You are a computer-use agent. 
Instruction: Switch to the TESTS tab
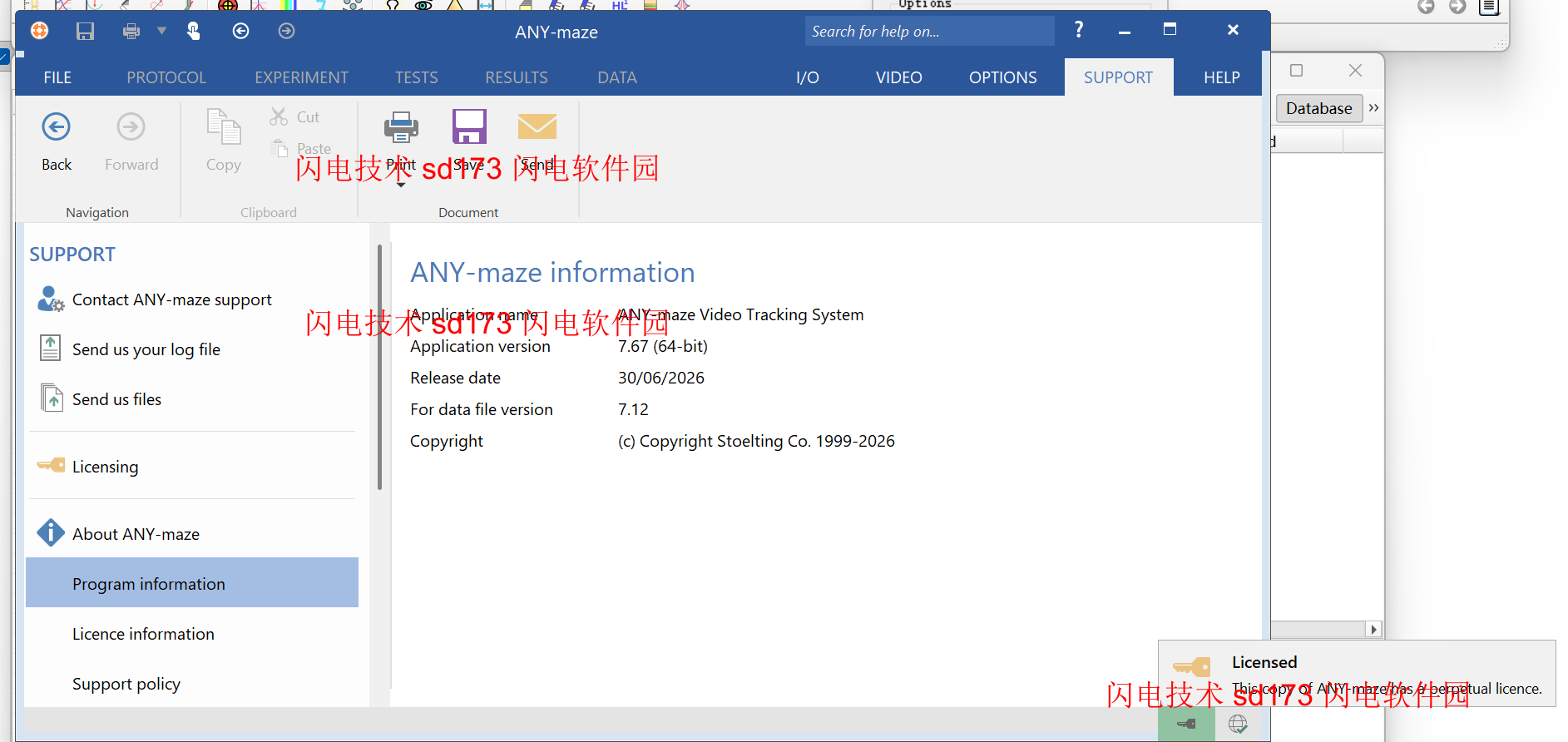tap(416, 77)
